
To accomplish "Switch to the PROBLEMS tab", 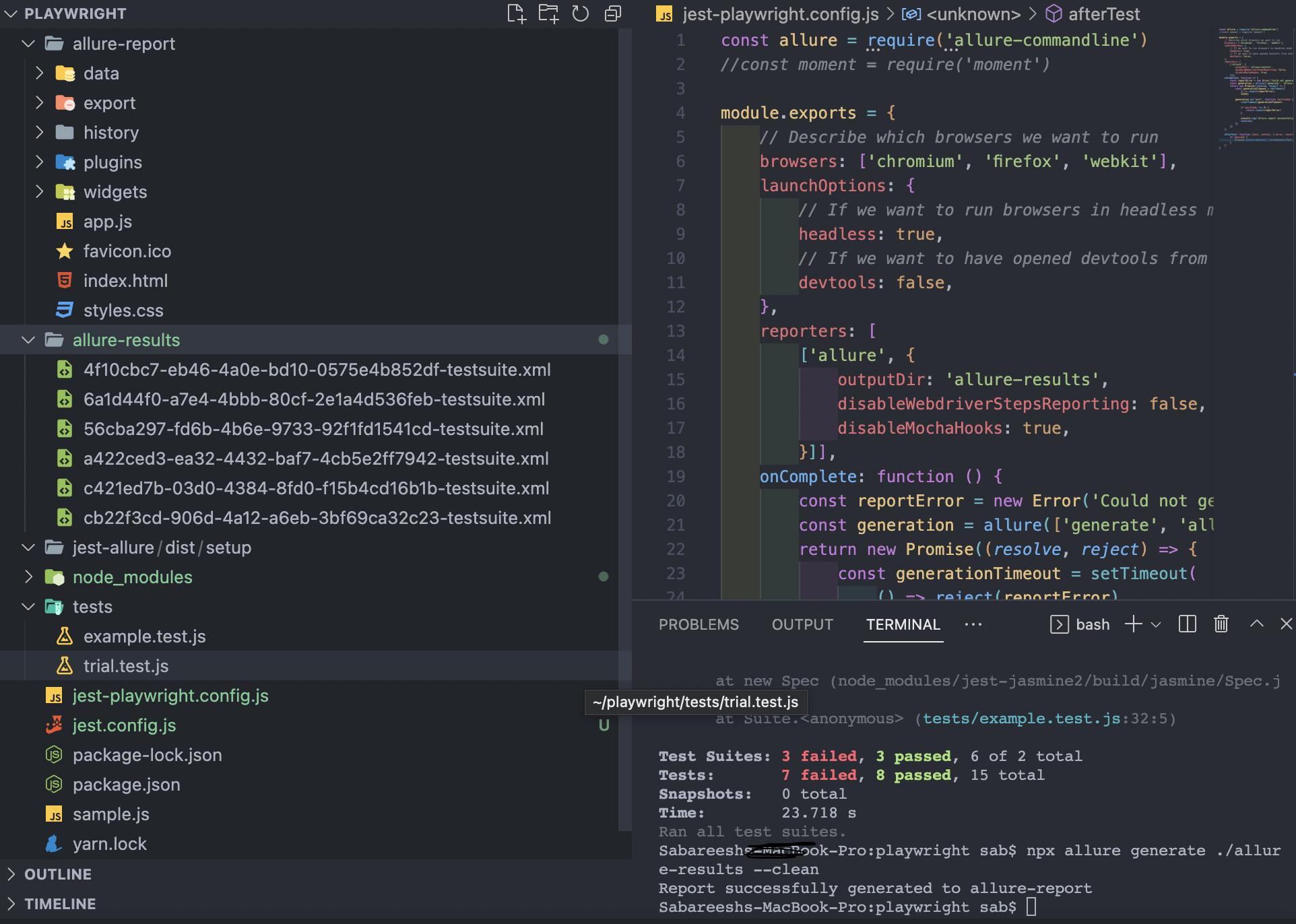I will (699, 625).
